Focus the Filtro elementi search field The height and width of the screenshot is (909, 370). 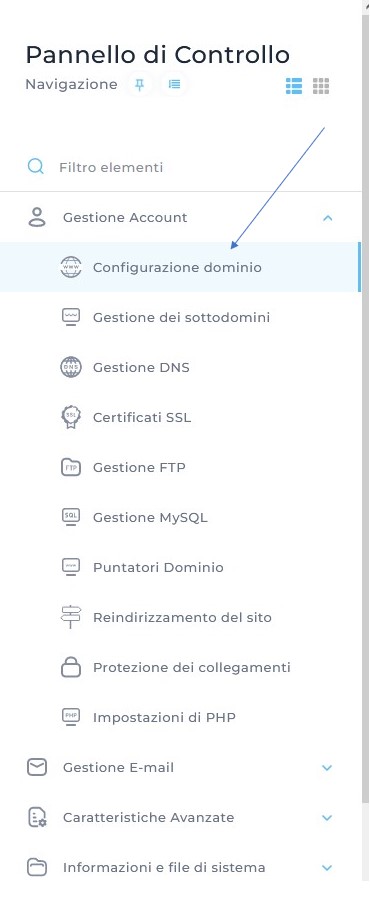pyautogui.click(x=180, y=168)
